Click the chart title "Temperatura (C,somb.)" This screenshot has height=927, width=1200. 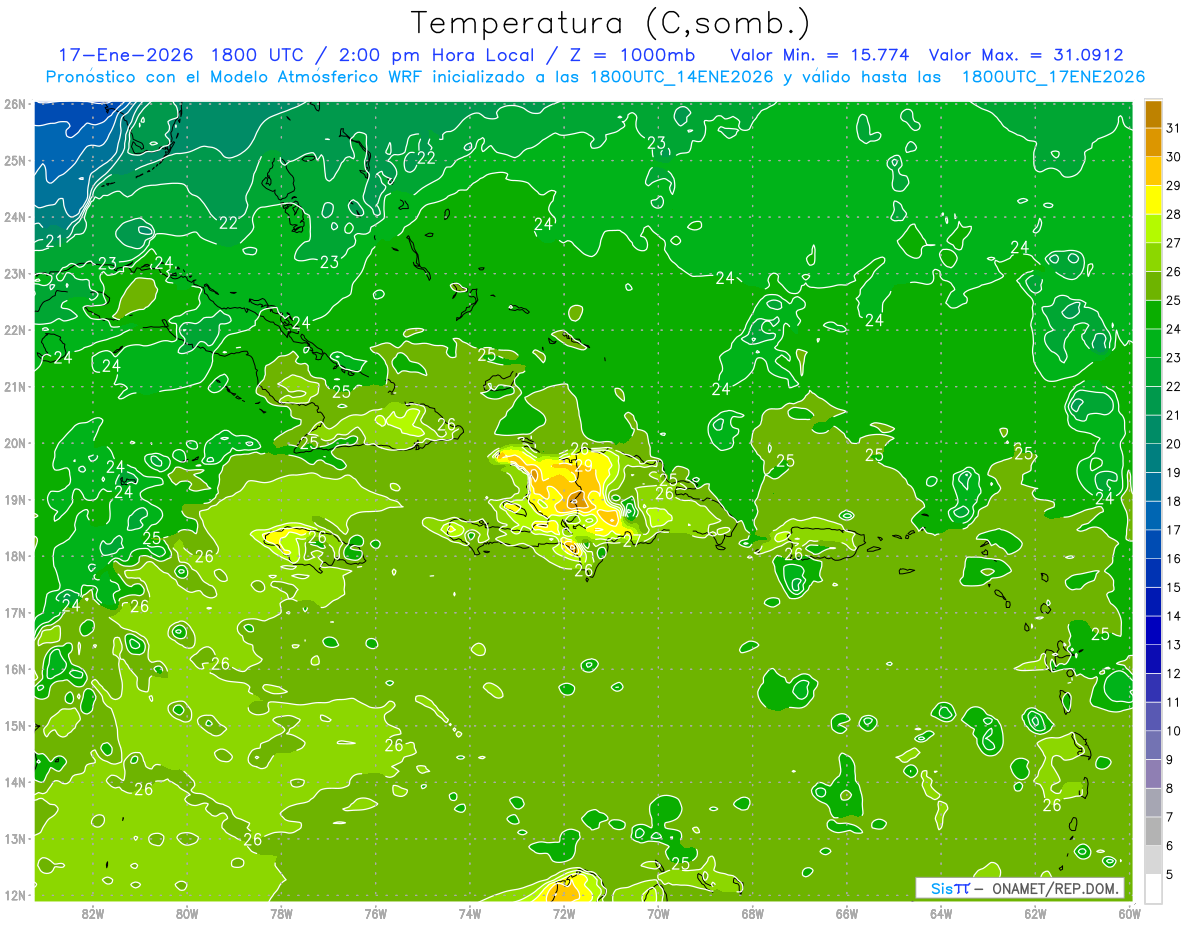(611, 23)
